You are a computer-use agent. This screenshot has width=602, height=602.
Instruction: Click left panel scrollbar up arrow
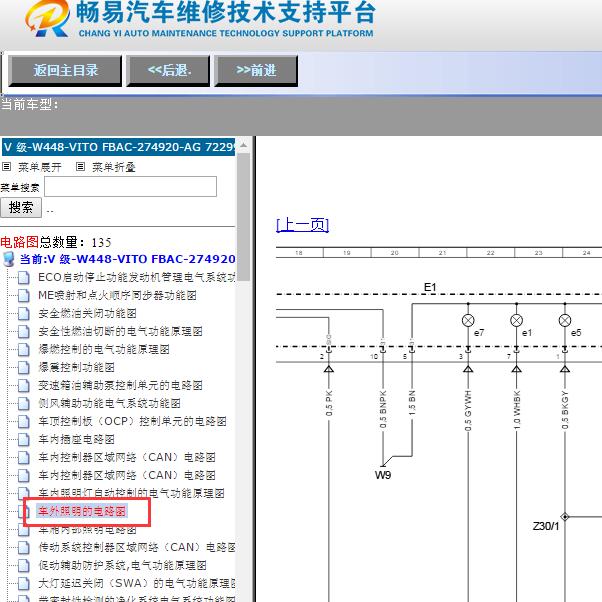(243, 146)
